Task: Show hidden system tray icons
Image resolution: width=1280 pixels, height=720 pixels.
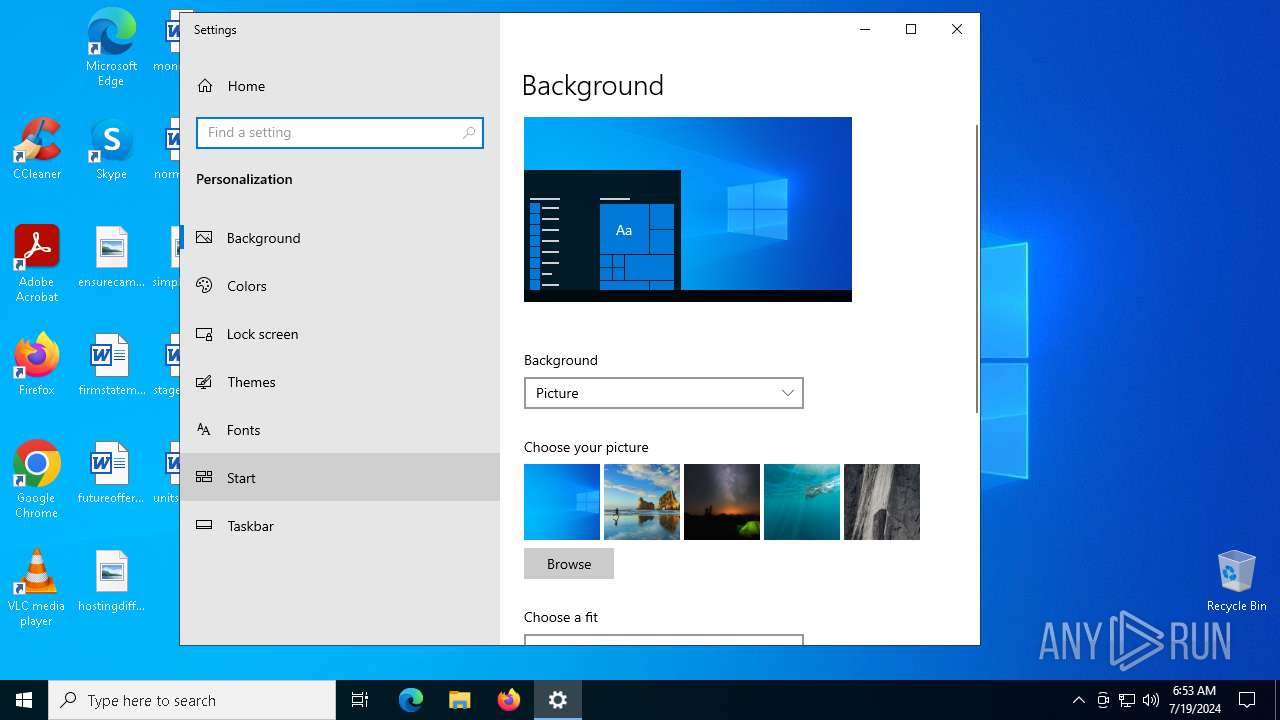Action: [x=1079, y=700]
